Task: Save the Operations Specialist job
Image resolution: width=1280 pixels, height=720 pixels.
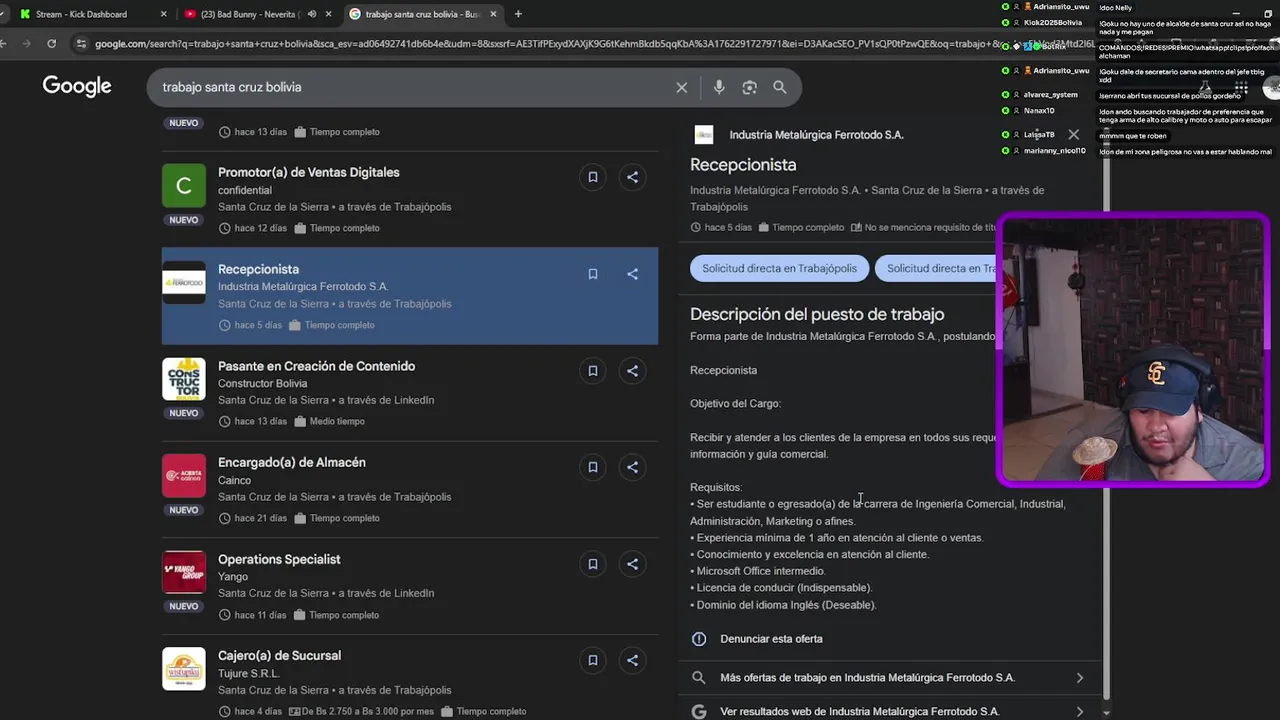Action: pyautogui.click(x=593, y=564)
